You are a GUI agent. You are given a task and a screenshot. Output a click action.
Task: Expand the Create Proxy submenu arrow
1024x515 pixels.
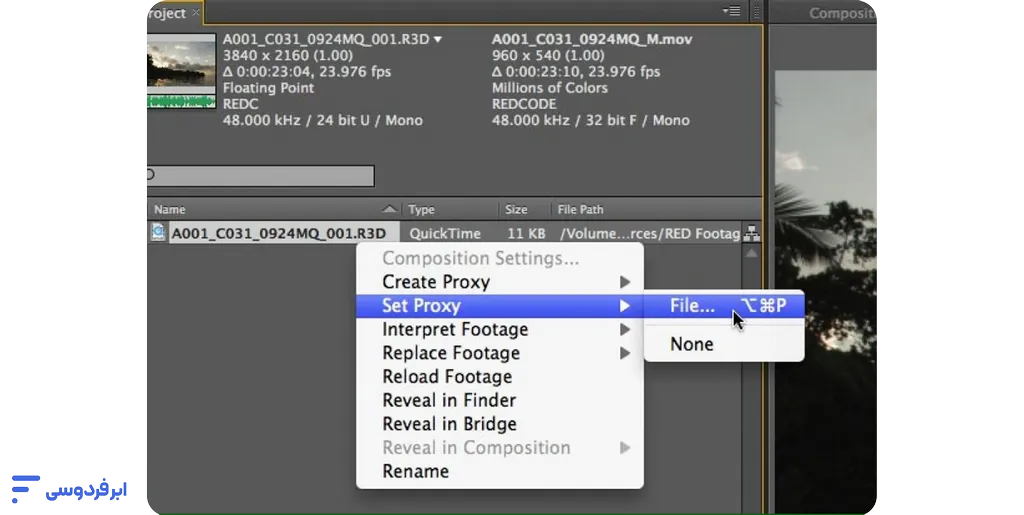click(x=625, y=282)
